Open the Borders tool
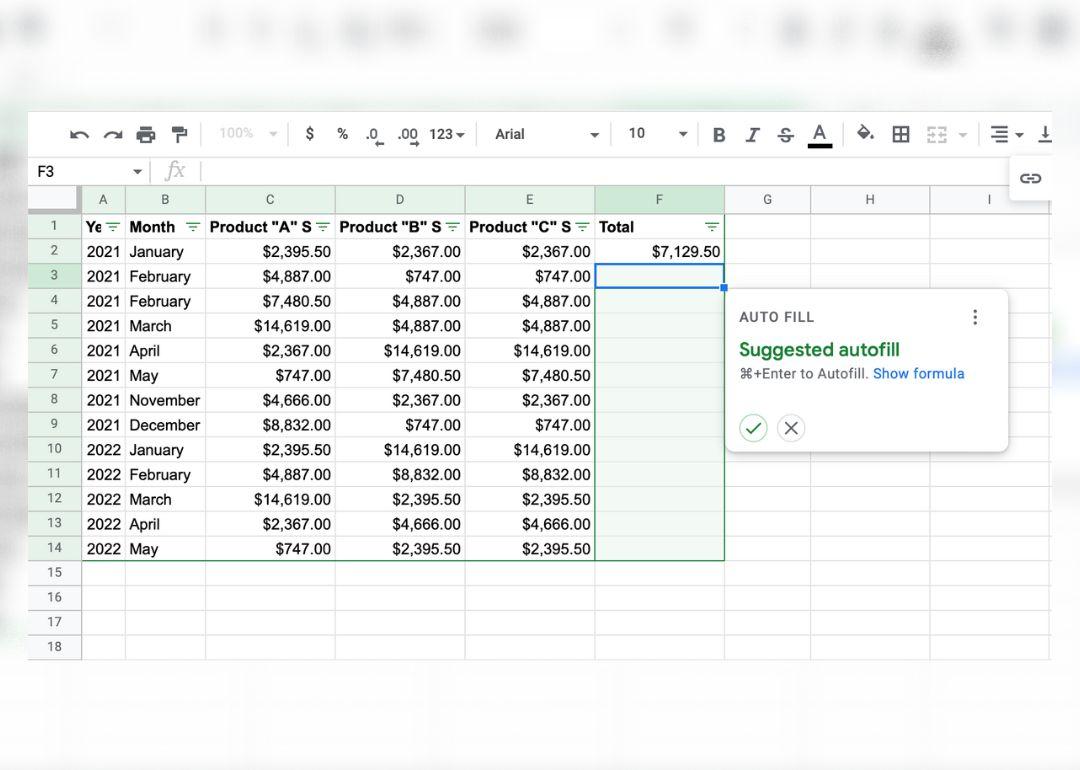 901,134
